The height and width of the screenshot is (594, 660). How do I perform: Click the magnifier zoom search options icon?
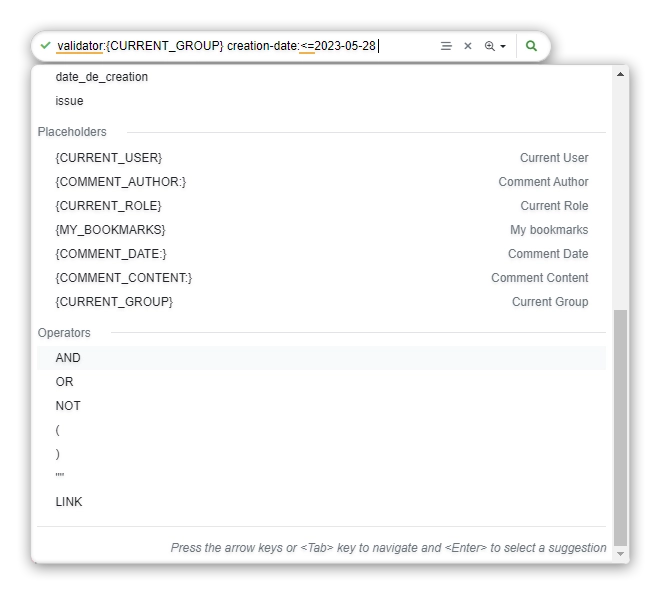click(490, 46)
